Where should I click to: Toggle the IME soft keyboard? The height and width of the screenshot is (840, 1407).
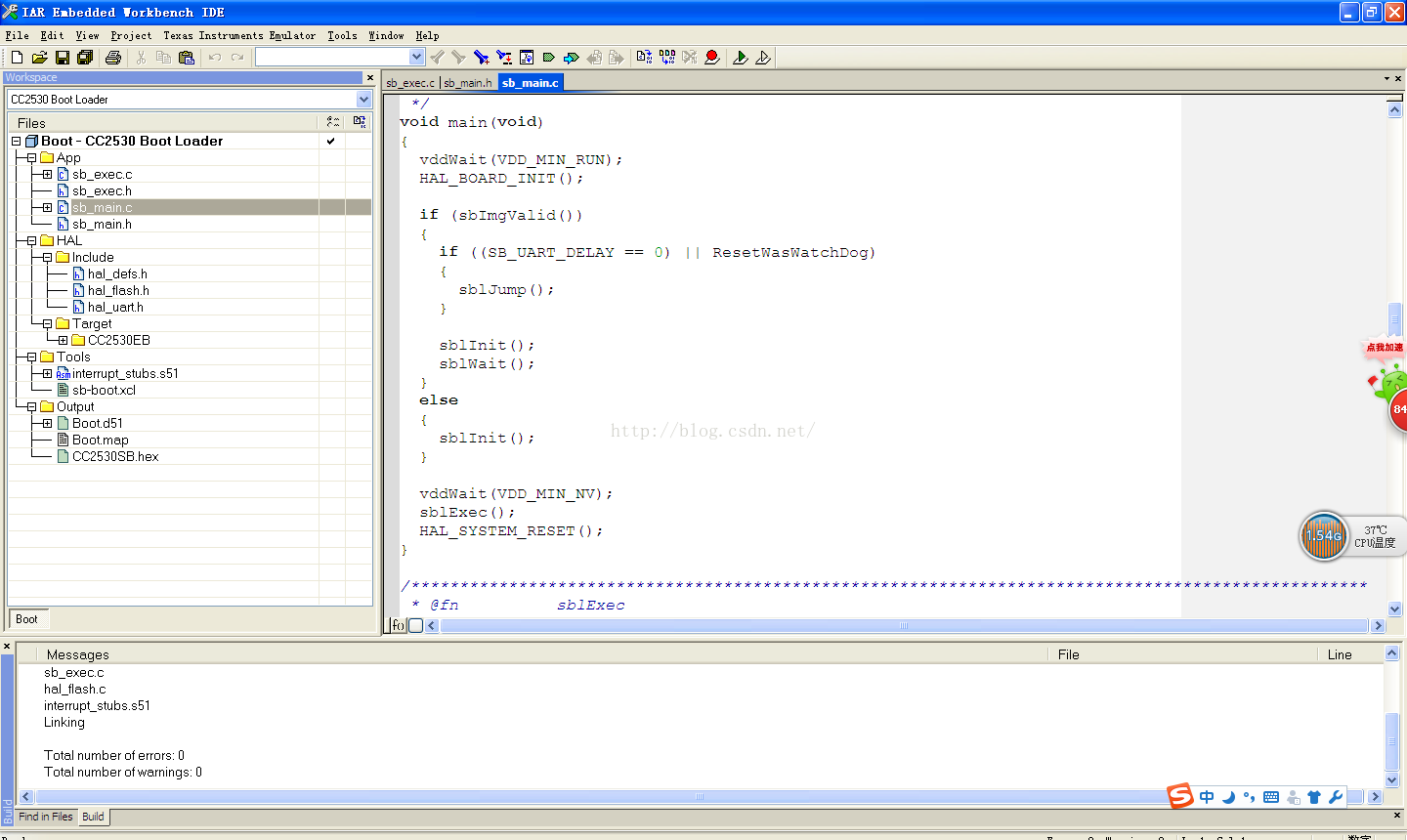tap(1271, 797)
